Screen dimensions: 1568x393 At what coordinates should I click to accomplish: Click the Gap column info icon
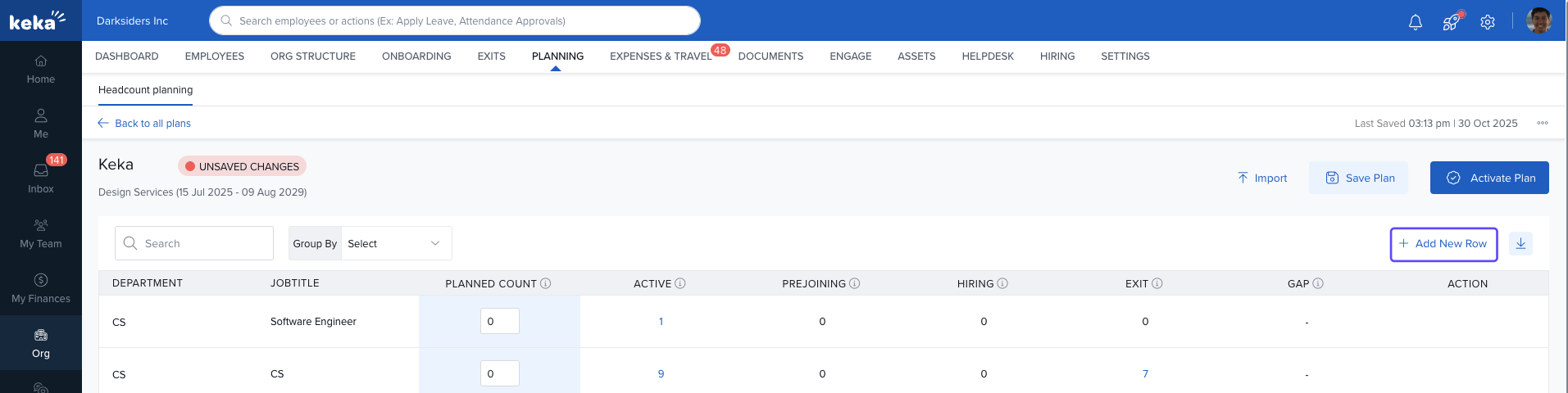[x=1318, y=283]
